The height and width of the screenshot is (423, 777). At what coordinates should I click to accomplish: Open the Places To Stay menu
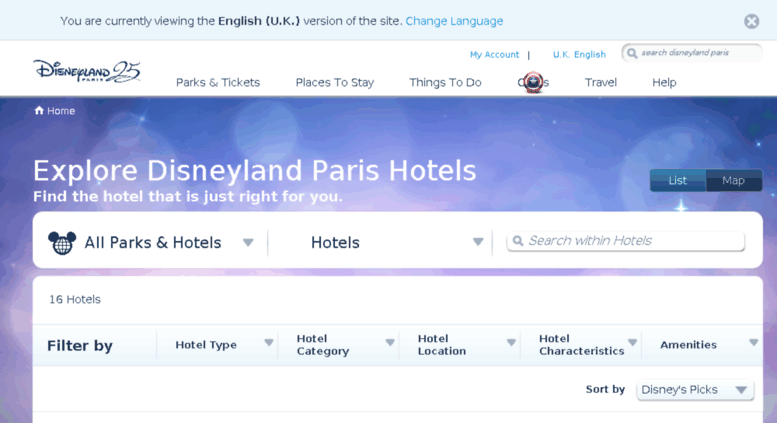coord(334,83)
